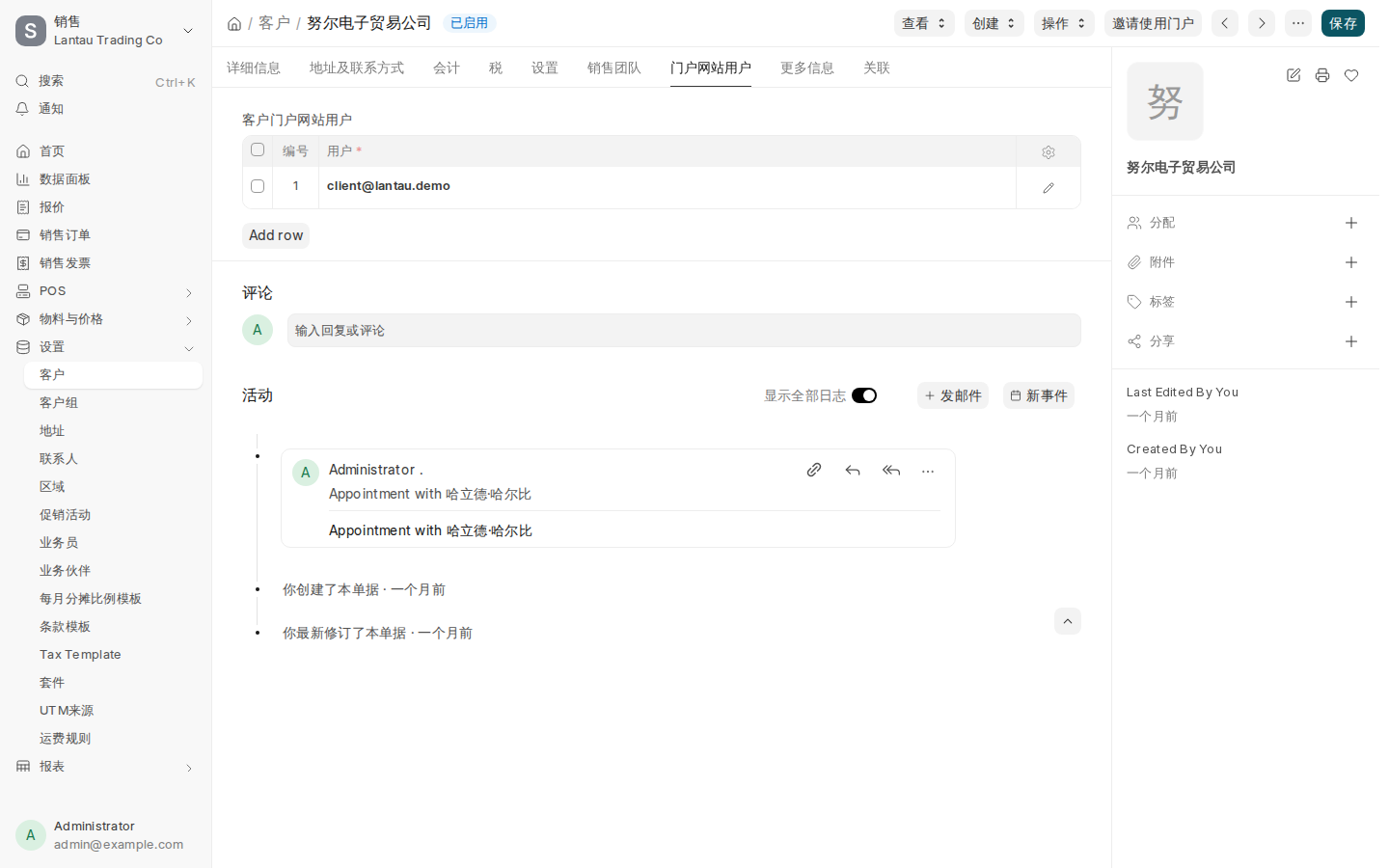1389x868 pixels.
Task: Print this customer document
Action: (1322, 75)
